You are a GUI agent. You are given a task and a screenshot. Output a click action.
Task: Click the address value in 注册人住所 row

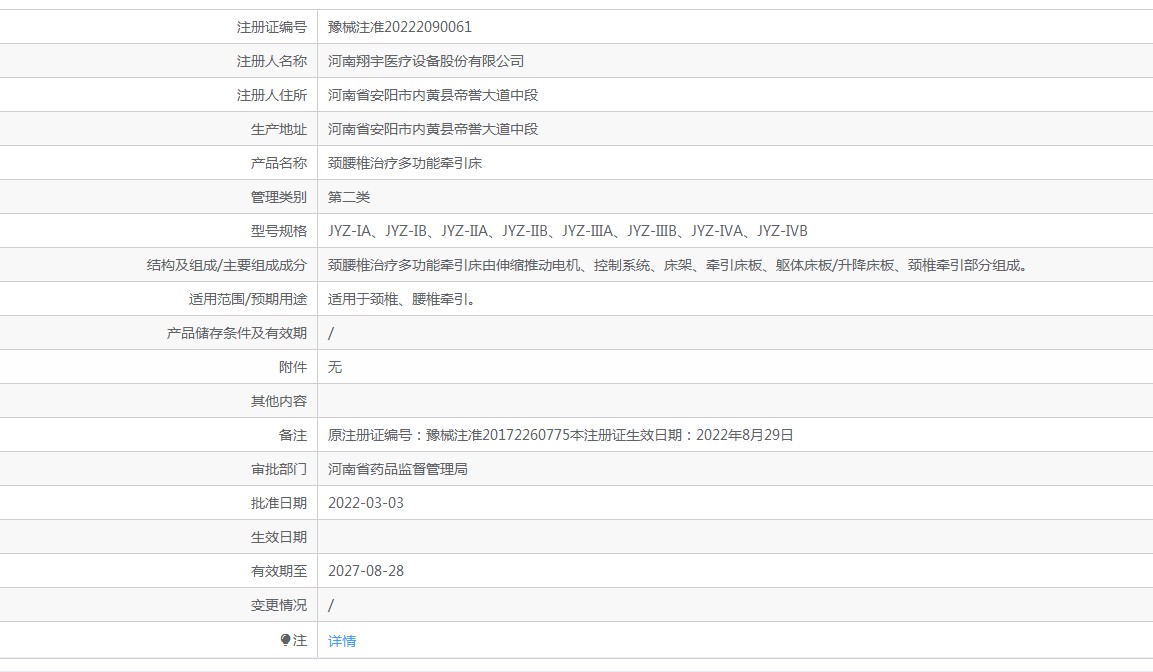[x=433, y=95]
